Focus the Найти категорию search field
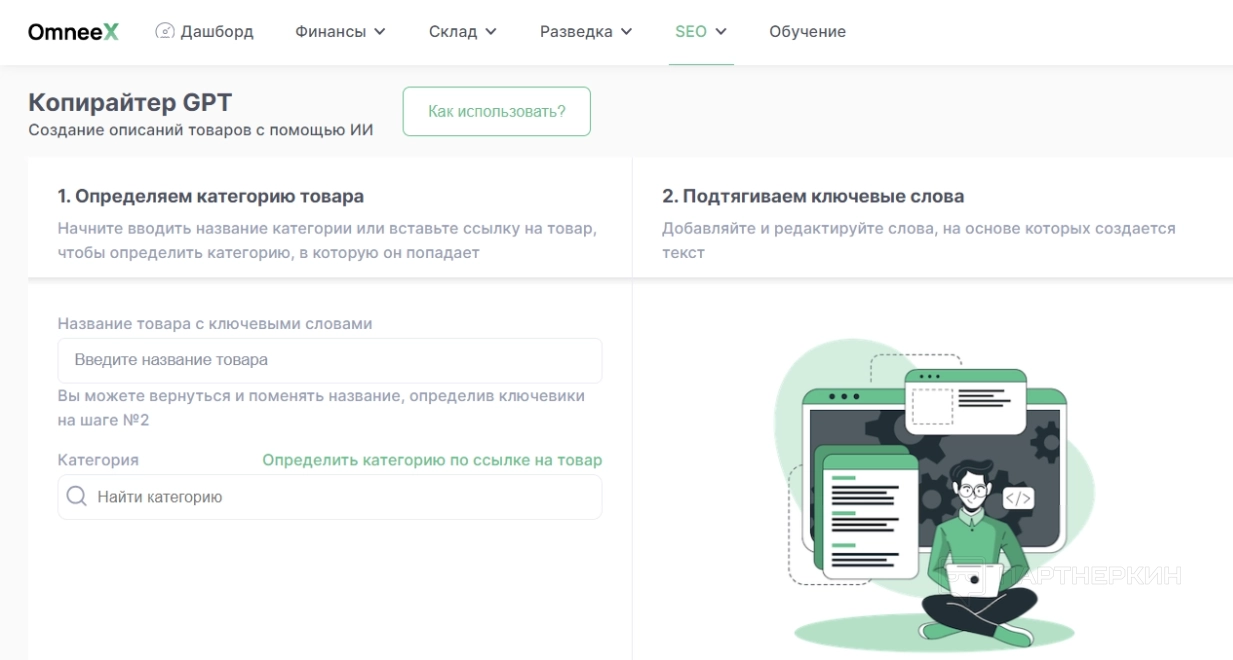The image size is (1233, 660). tap(330, 497)
